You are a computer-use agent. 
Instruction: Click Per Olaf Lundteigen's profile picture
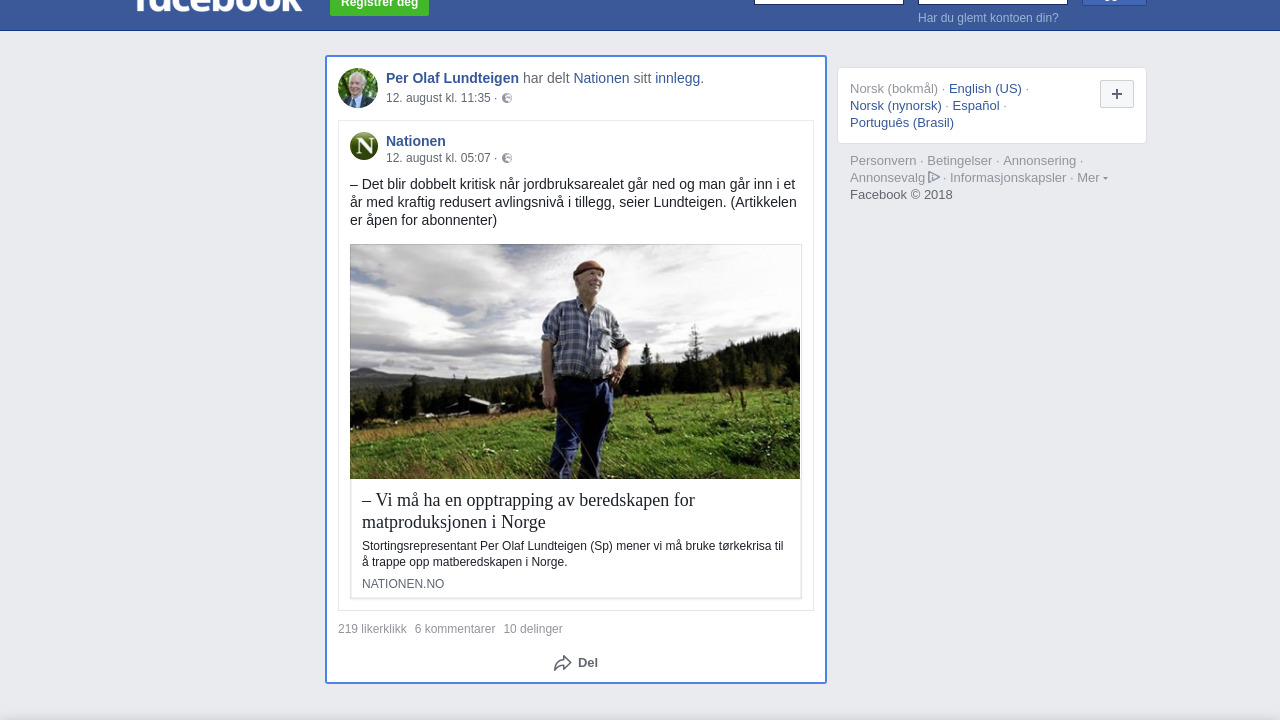(x=358, y=88)
